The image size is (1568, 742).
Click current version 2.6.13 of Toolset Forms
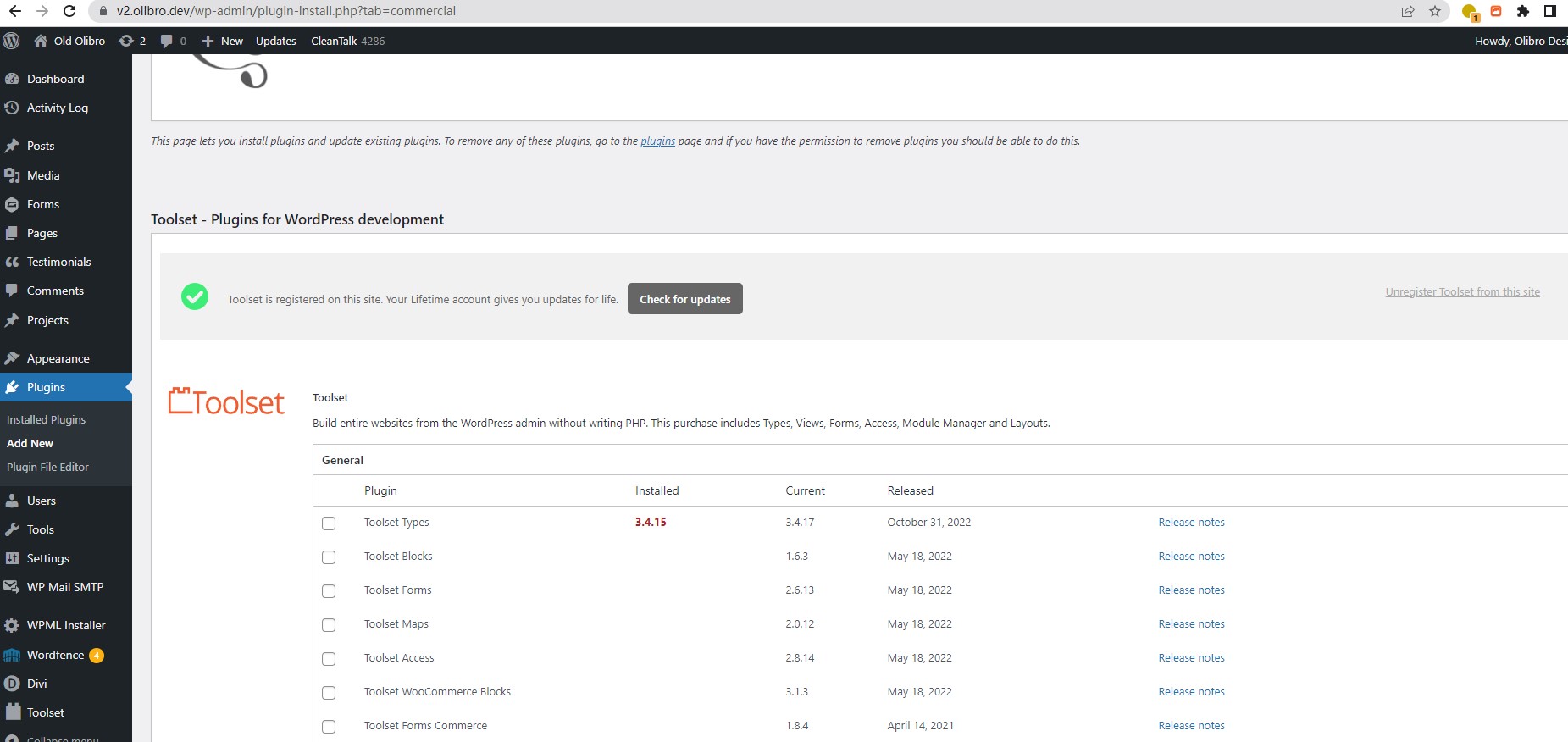pos(800,590)
